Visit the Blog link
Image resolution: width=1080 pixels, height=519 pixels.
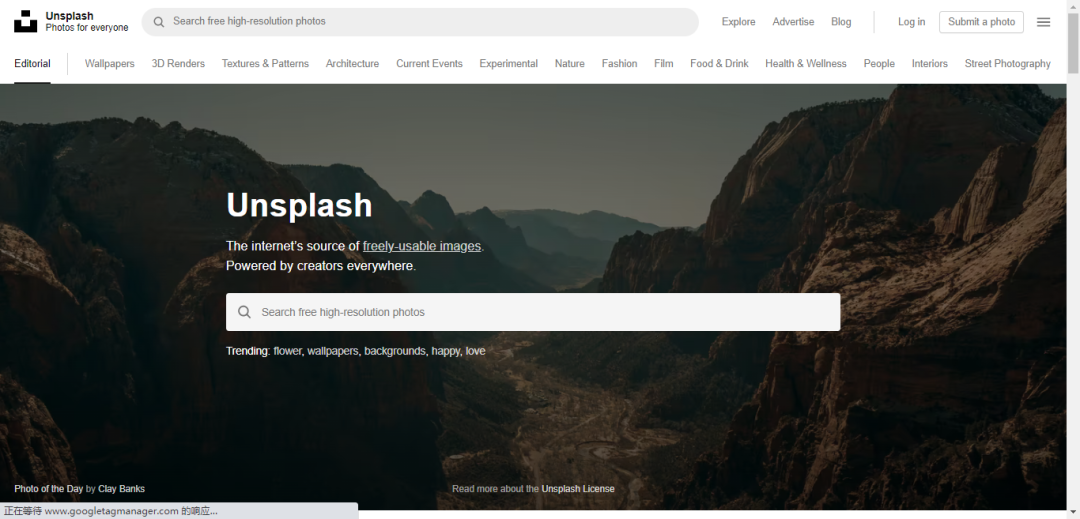(841, 22)
